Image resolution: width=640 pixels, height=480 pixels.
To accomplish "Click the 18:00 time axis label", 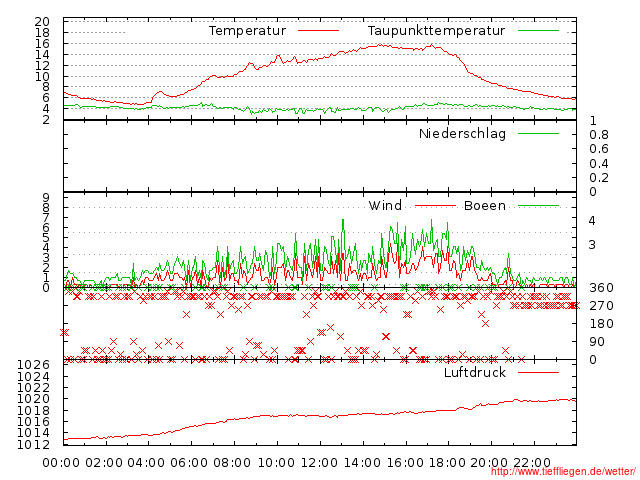I will [x=447, y=463].
